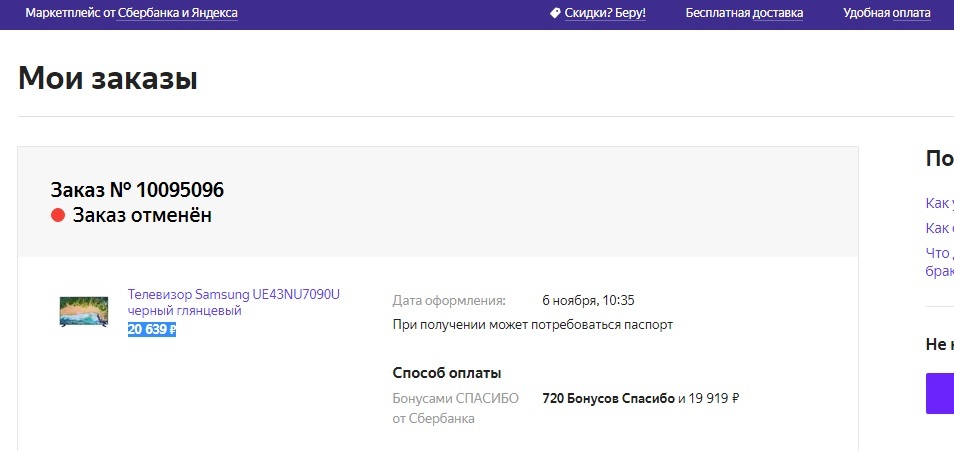Click the 'Скидки? Беру!' link
The height and width of the screenshot is (451, 954).
tap(605, 13)
